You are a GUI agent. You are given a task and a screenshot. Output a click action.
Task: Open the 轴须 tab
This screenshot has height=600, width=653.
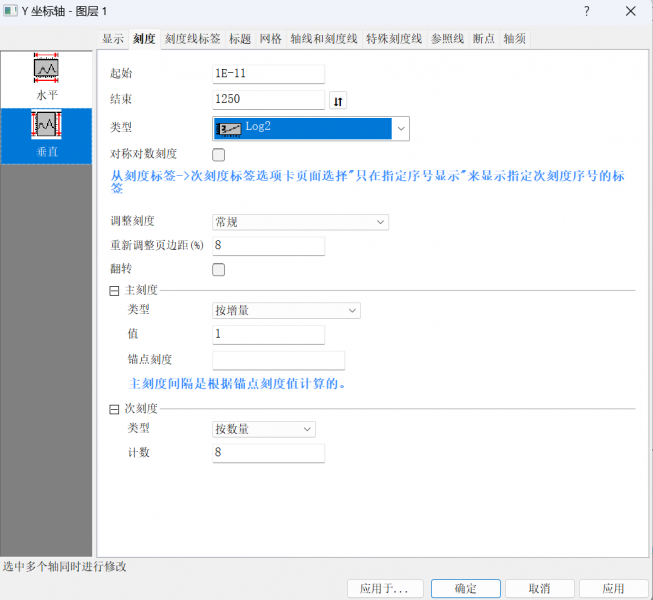tap(515, 39)
